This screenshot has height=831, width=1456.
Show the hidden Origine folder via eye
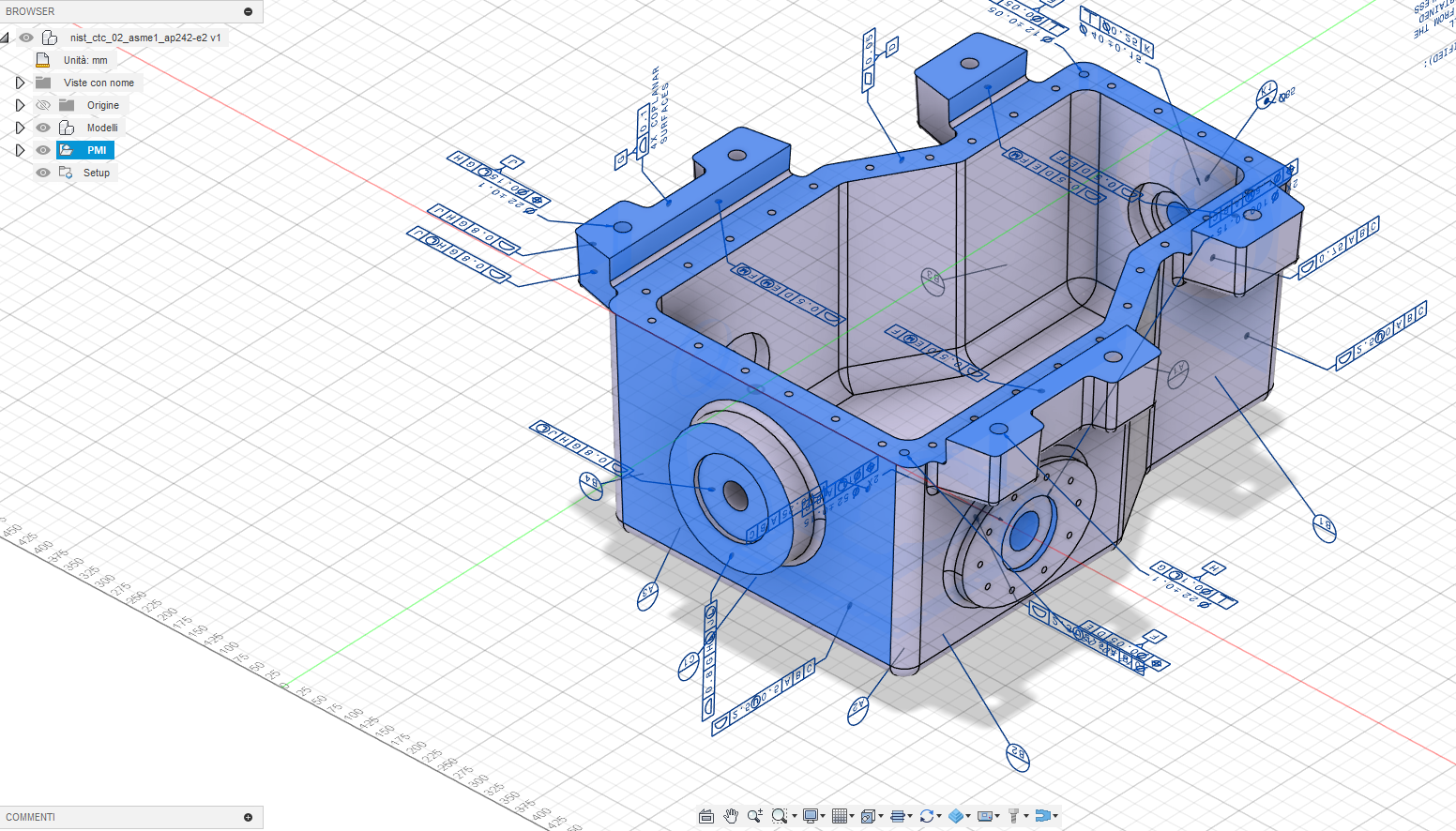click(43, 105)
